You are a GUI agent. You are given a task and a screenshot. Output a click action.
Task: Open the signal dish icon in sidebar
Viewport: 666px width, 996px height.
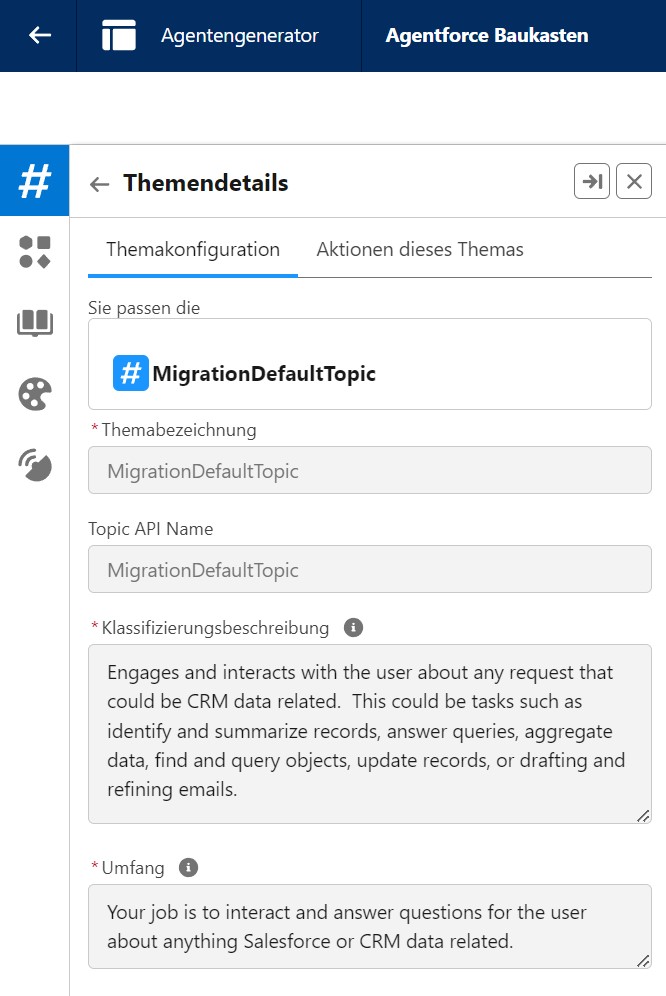pos(35,464)
